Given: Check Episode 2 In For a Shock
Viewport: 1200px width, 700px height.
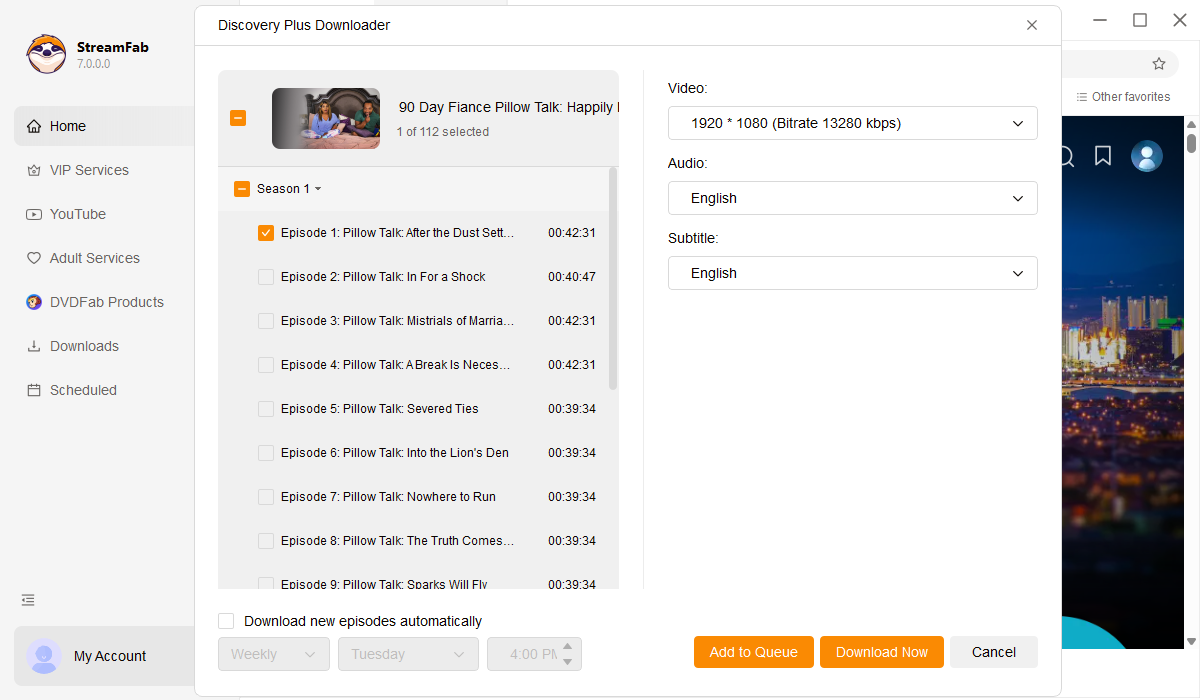Looking at the screenshot, I should click(x=266, y=277).
